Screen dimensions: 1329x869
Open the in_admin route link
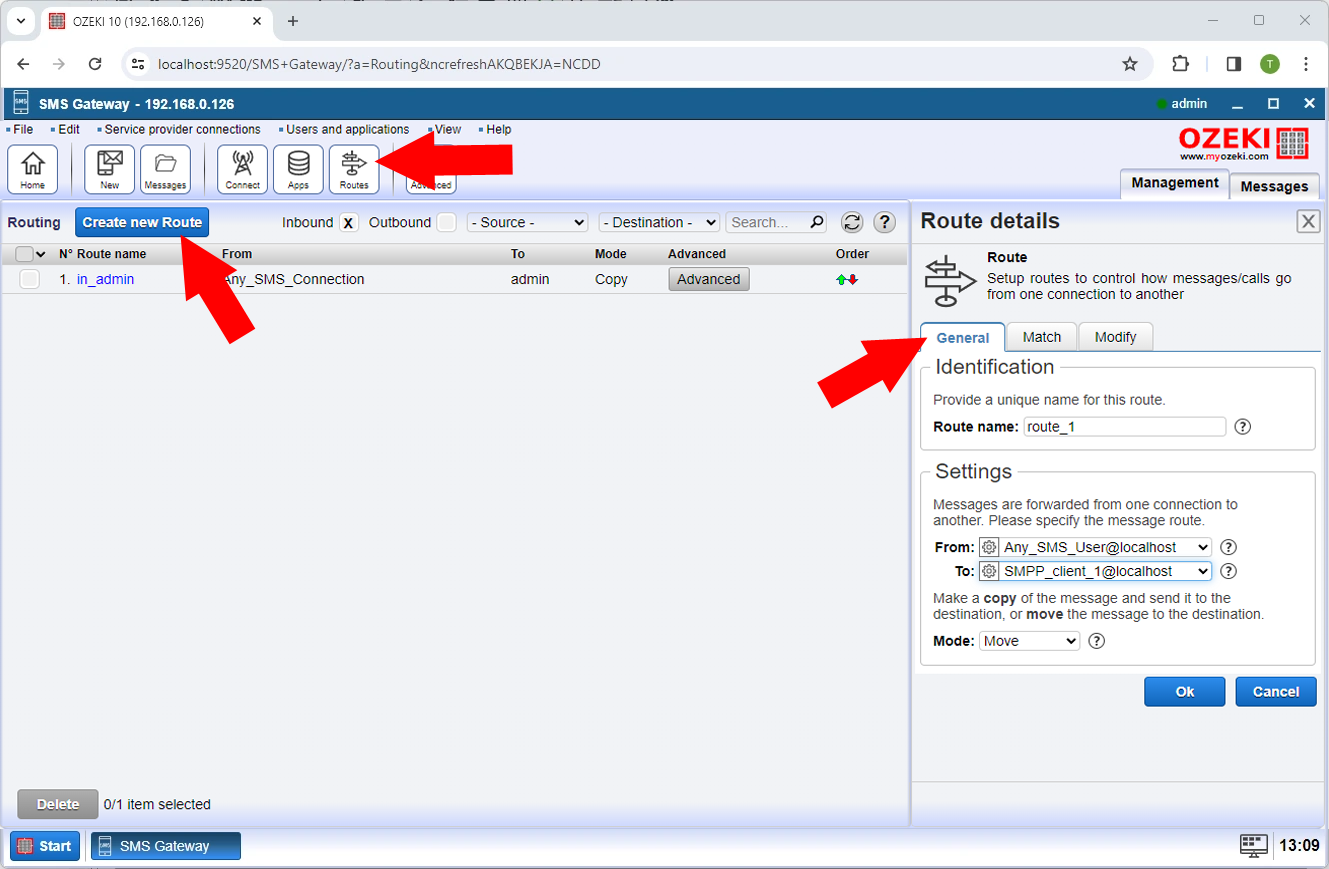[105, 279]
